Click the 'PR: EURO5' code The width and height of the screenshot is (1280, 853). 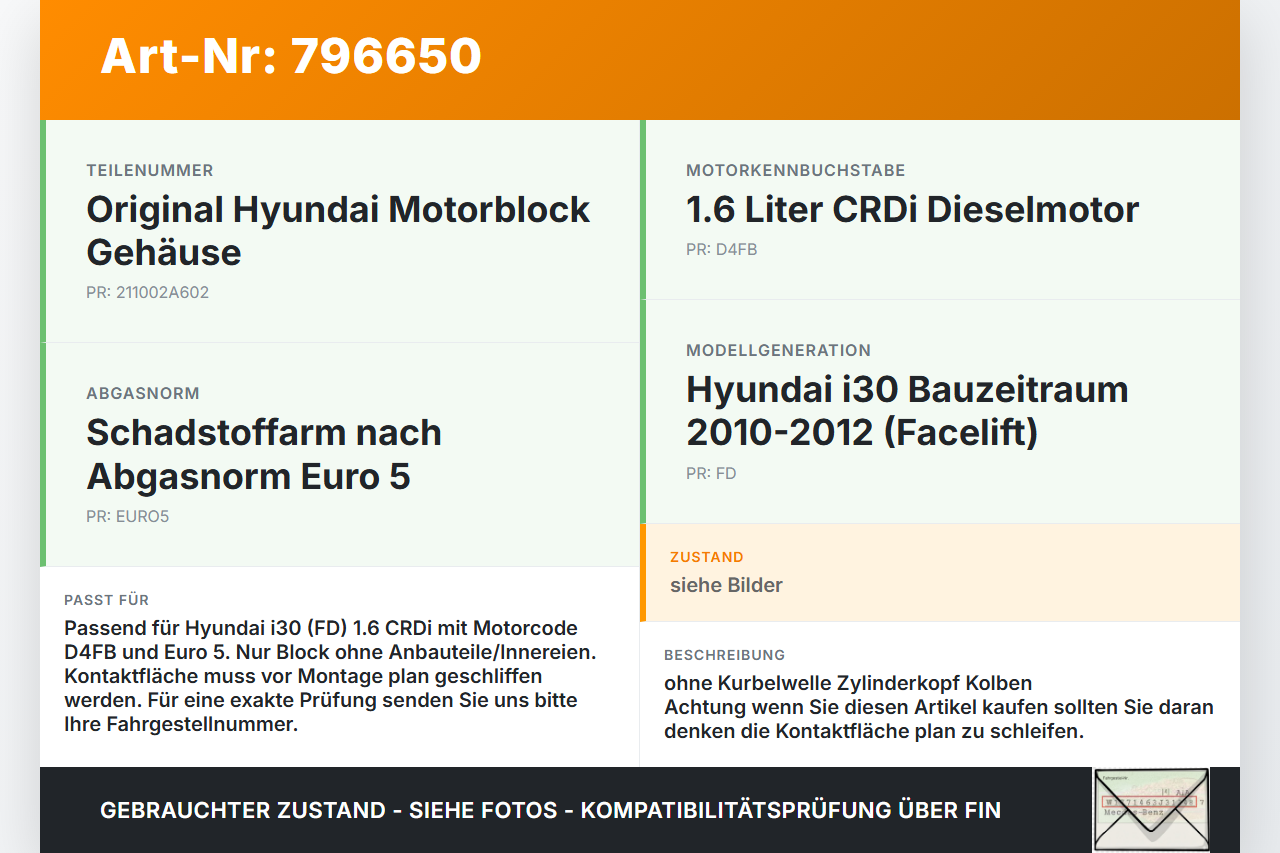128,517
